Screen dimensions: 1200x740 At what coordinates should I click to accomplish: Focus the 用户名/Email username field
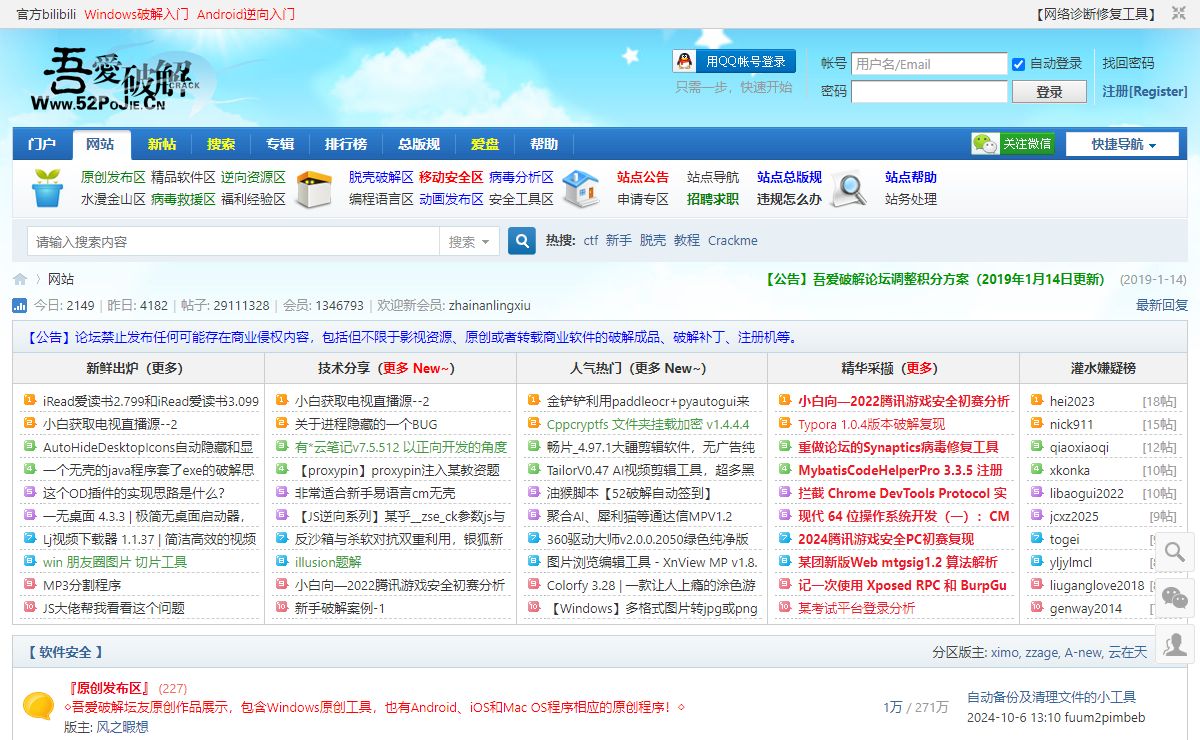(929, 64)
